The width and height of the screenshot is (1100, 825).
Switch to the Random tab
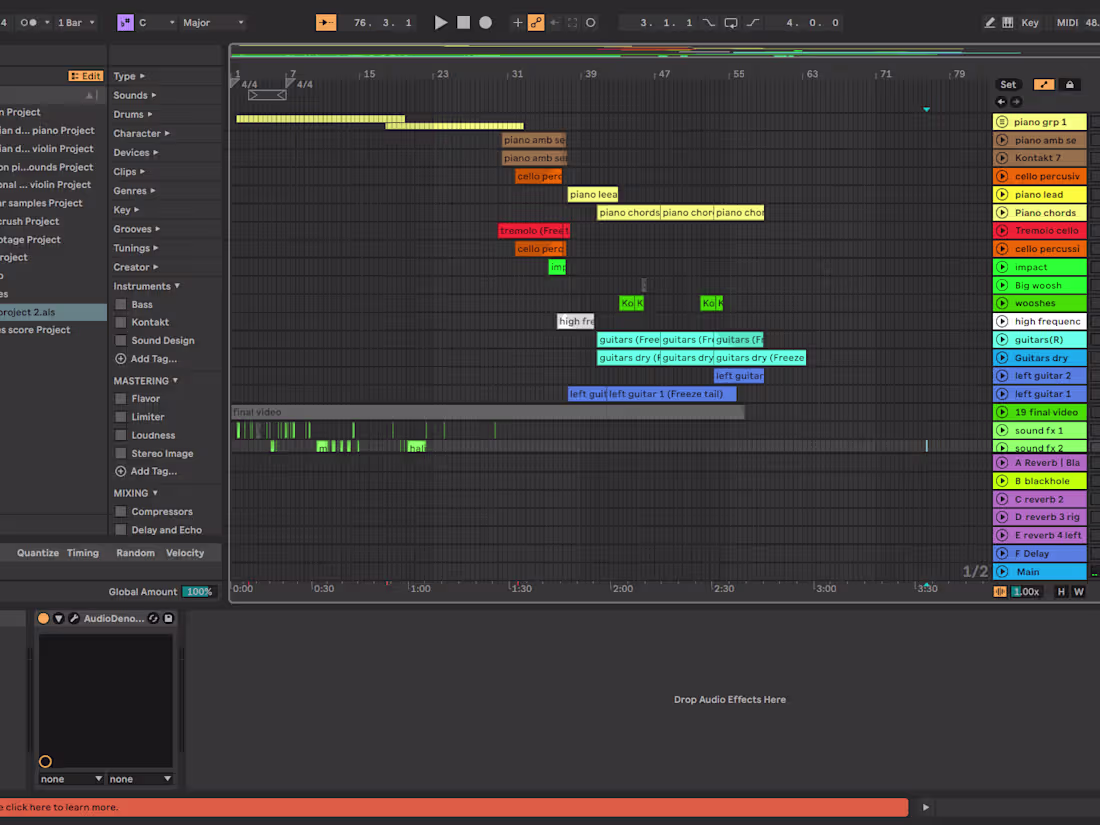[x=135, y=553]
